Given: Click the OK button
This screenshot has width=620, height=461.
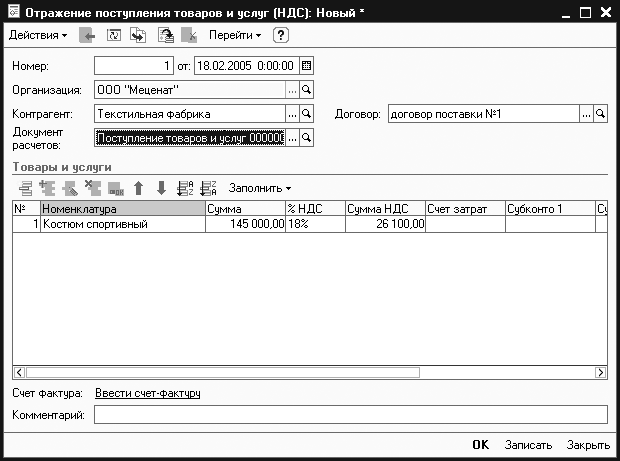Looking at the screenshot, I should [481, 445].
